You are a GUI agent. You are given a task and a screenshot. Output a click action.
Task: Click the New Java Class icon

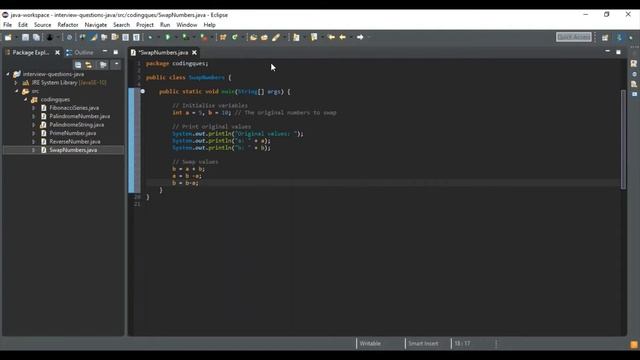click(x=235, y=37)
